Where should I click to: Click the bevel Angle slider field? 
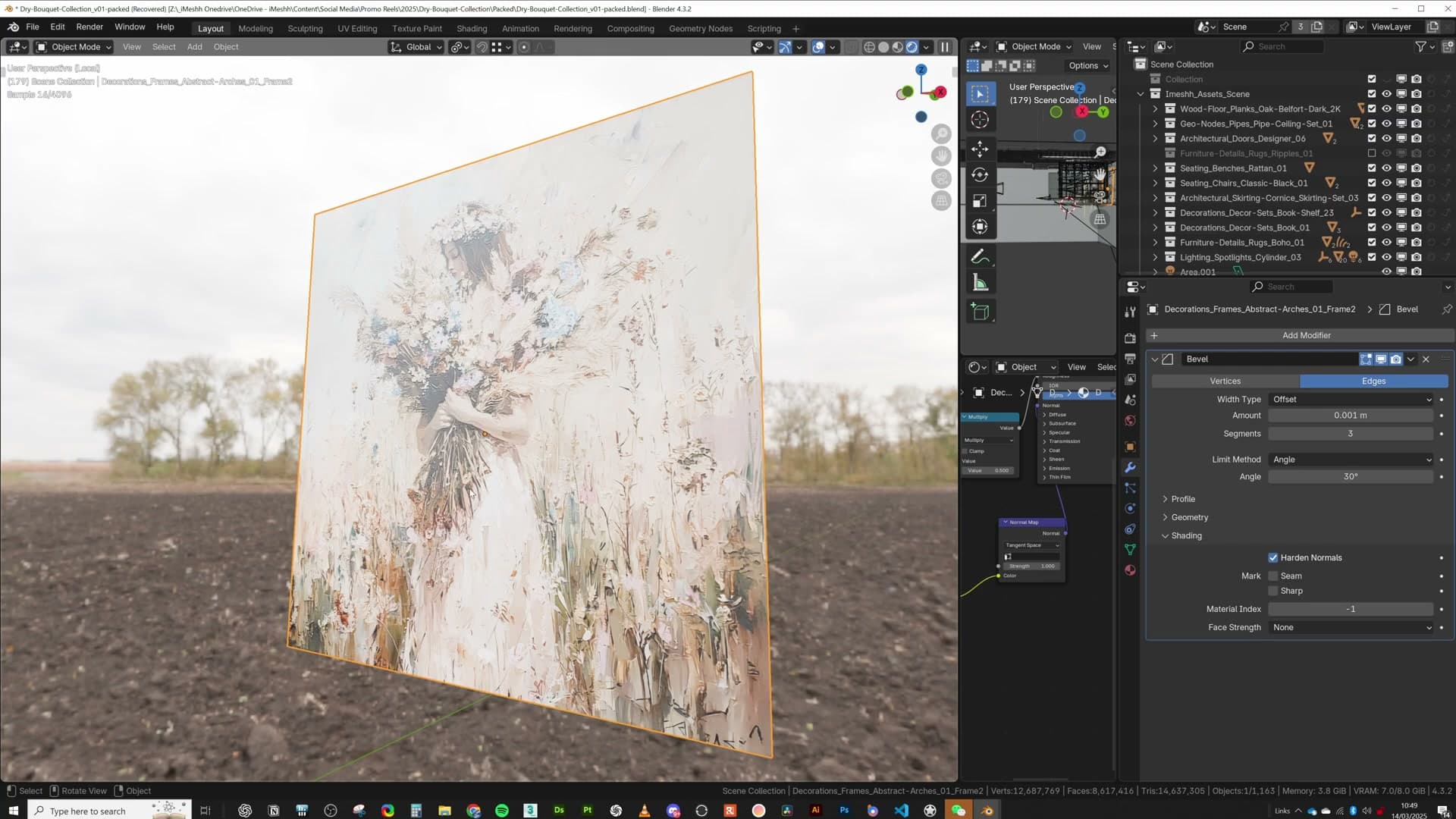pos(1351,477)
